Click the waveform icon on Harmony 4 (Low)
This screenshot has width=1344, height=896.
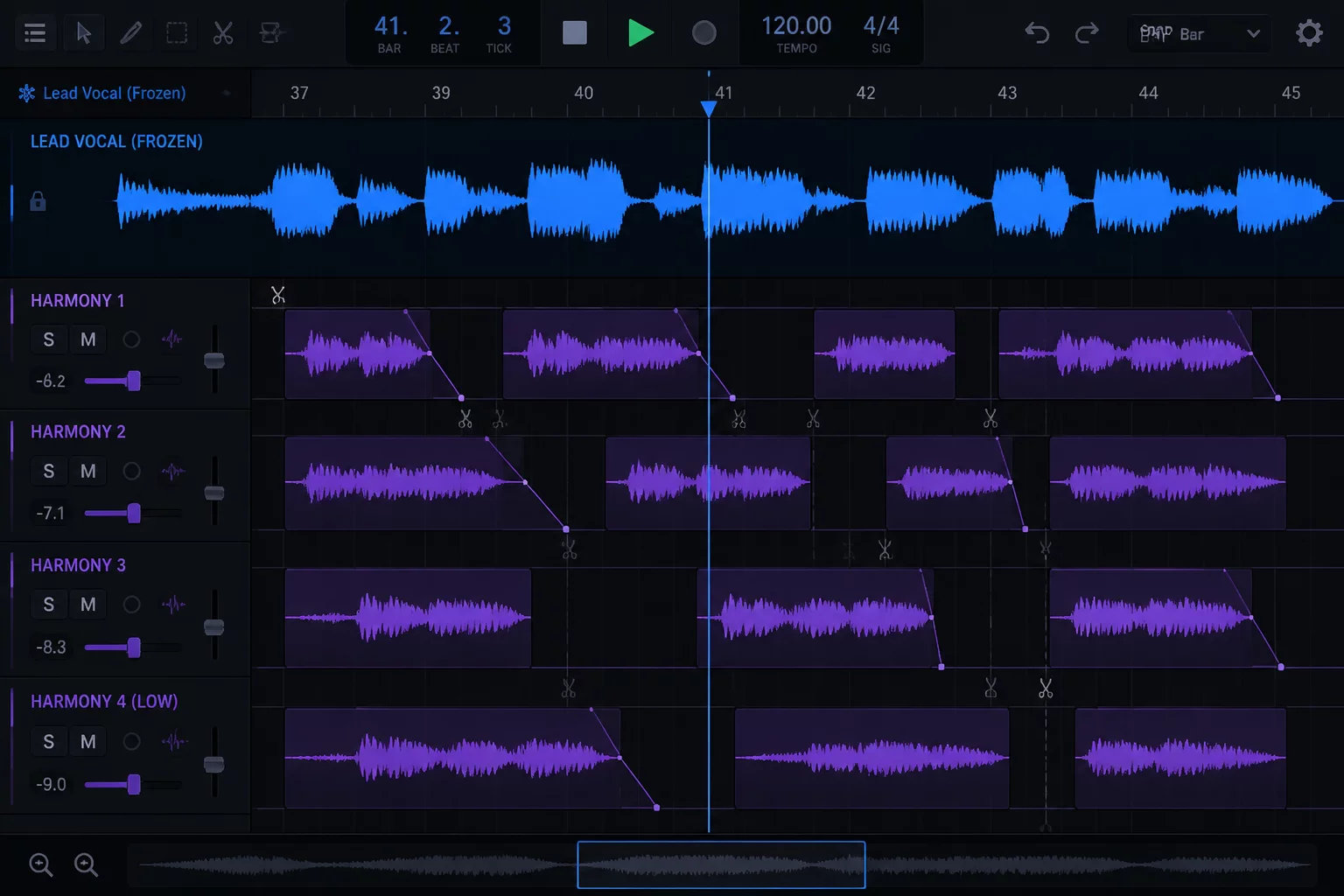pos(175,742)
